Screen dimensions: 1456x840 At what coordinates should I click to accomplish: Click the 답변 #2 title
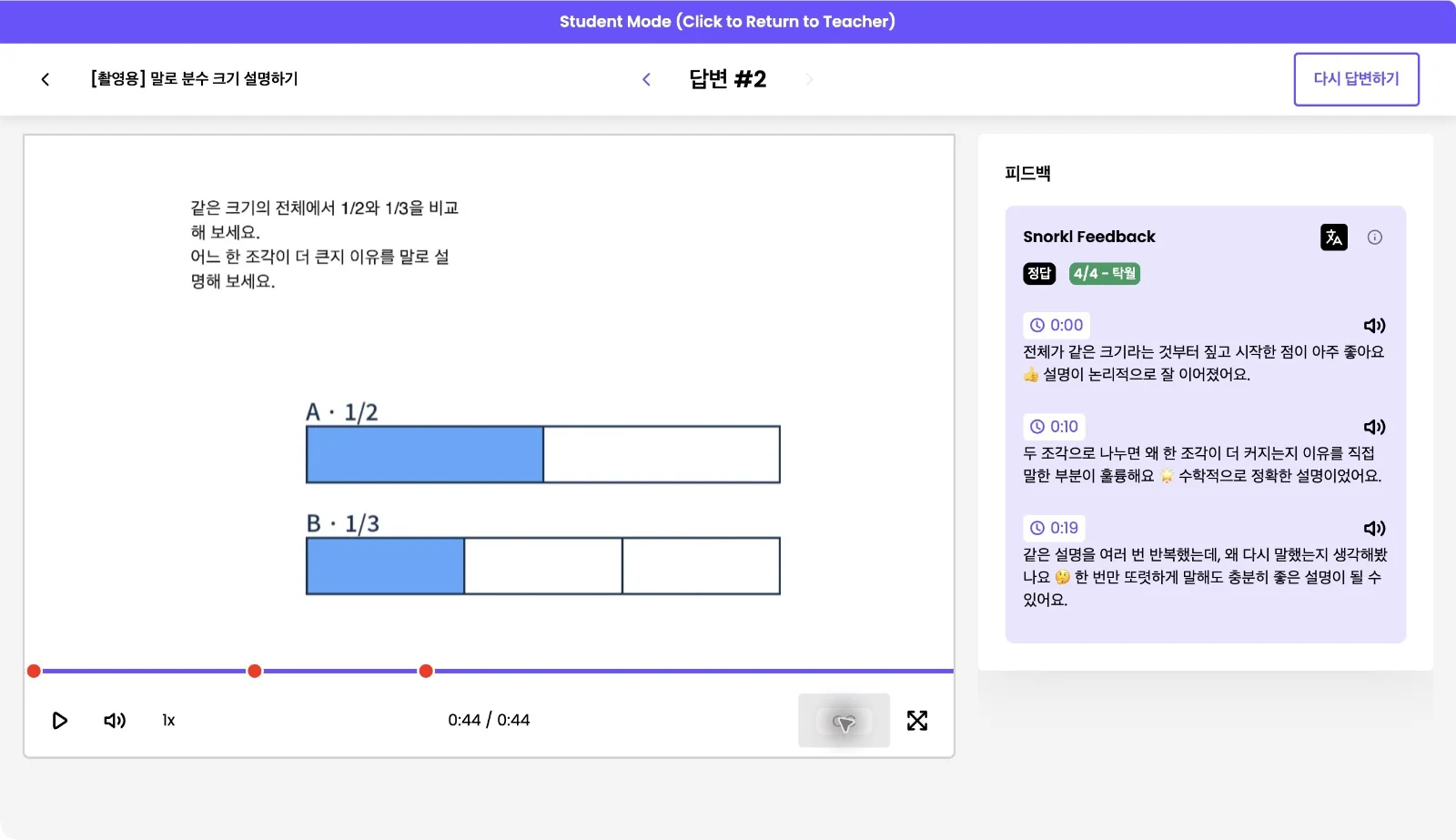coord(727,79)
